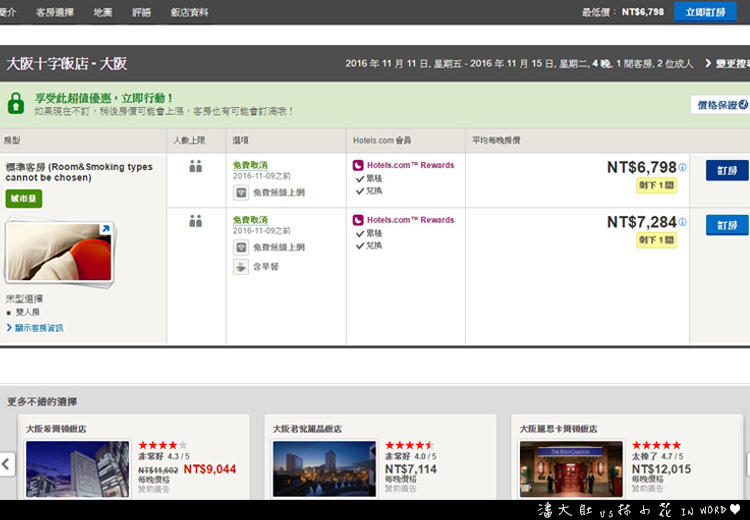
Task: Click the 價格保證 price guarantee button
Action: click(x=719, y=105)
